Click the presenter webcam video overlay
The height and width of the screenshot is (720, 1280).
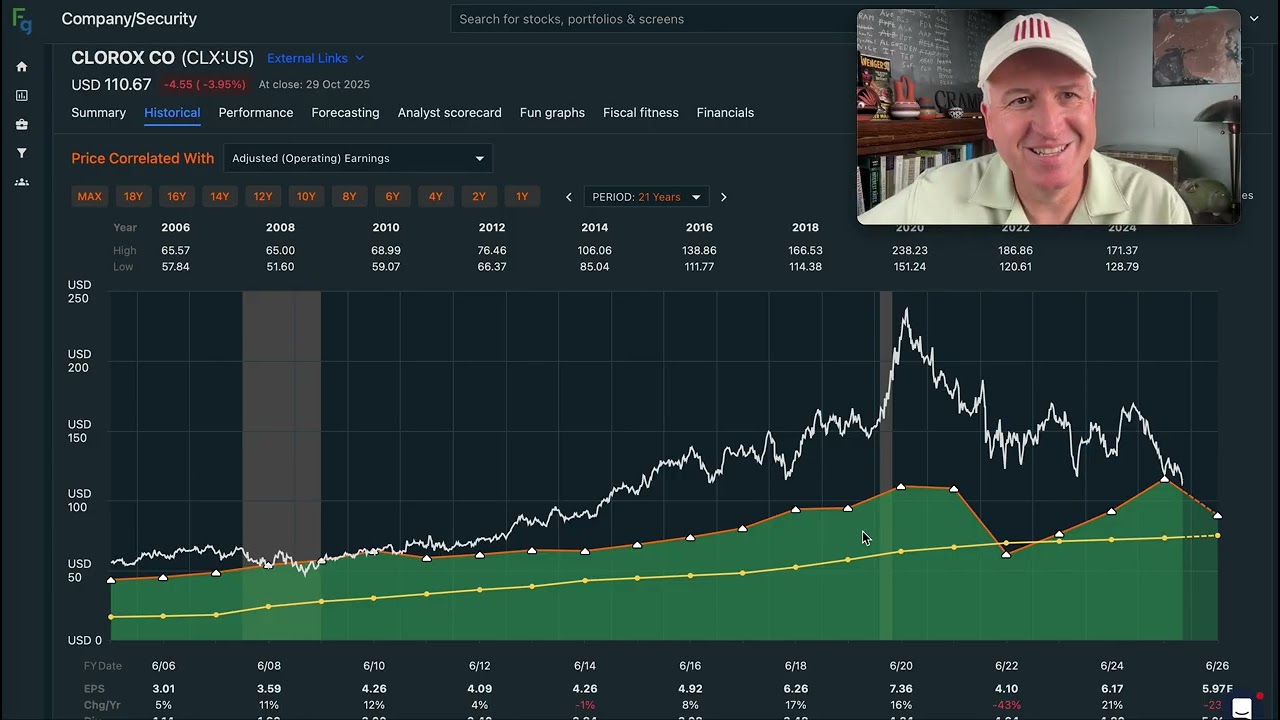(x=1048, y=117)
